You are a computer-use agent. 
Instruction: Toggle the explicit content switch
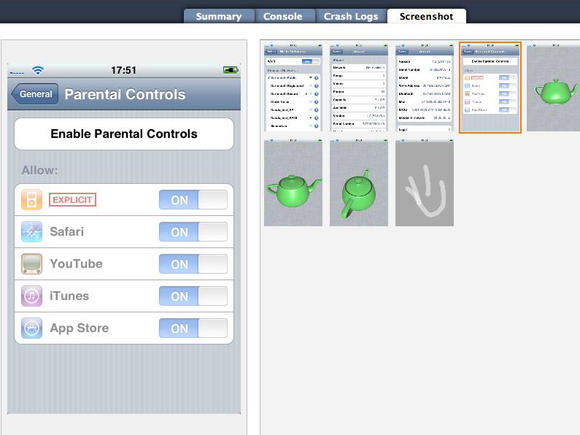pos(193,200)
